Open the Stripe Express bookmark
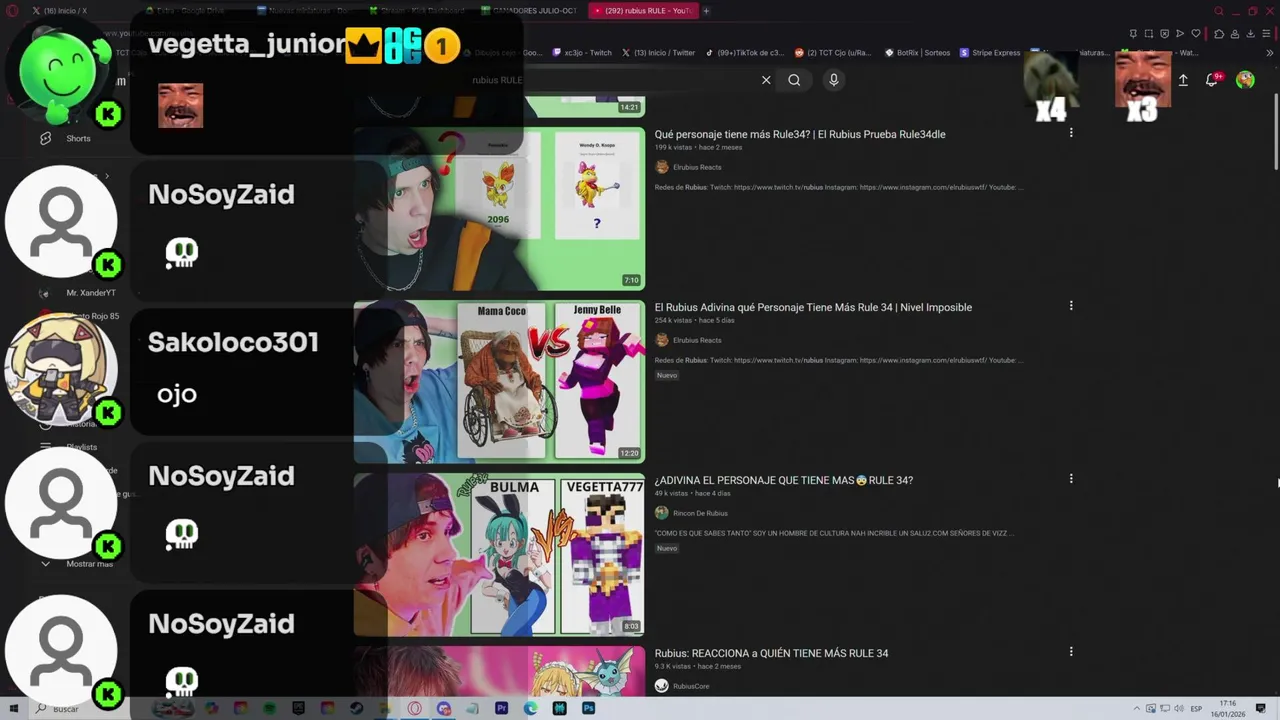Image resolution: width=1280 pixels, height=720 pixels. 990,53
